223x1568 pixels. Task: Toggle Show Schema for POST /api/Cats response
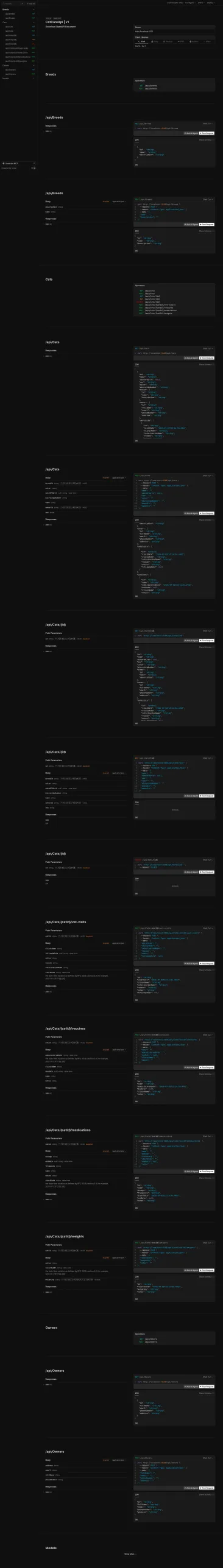tap(207, 520)
